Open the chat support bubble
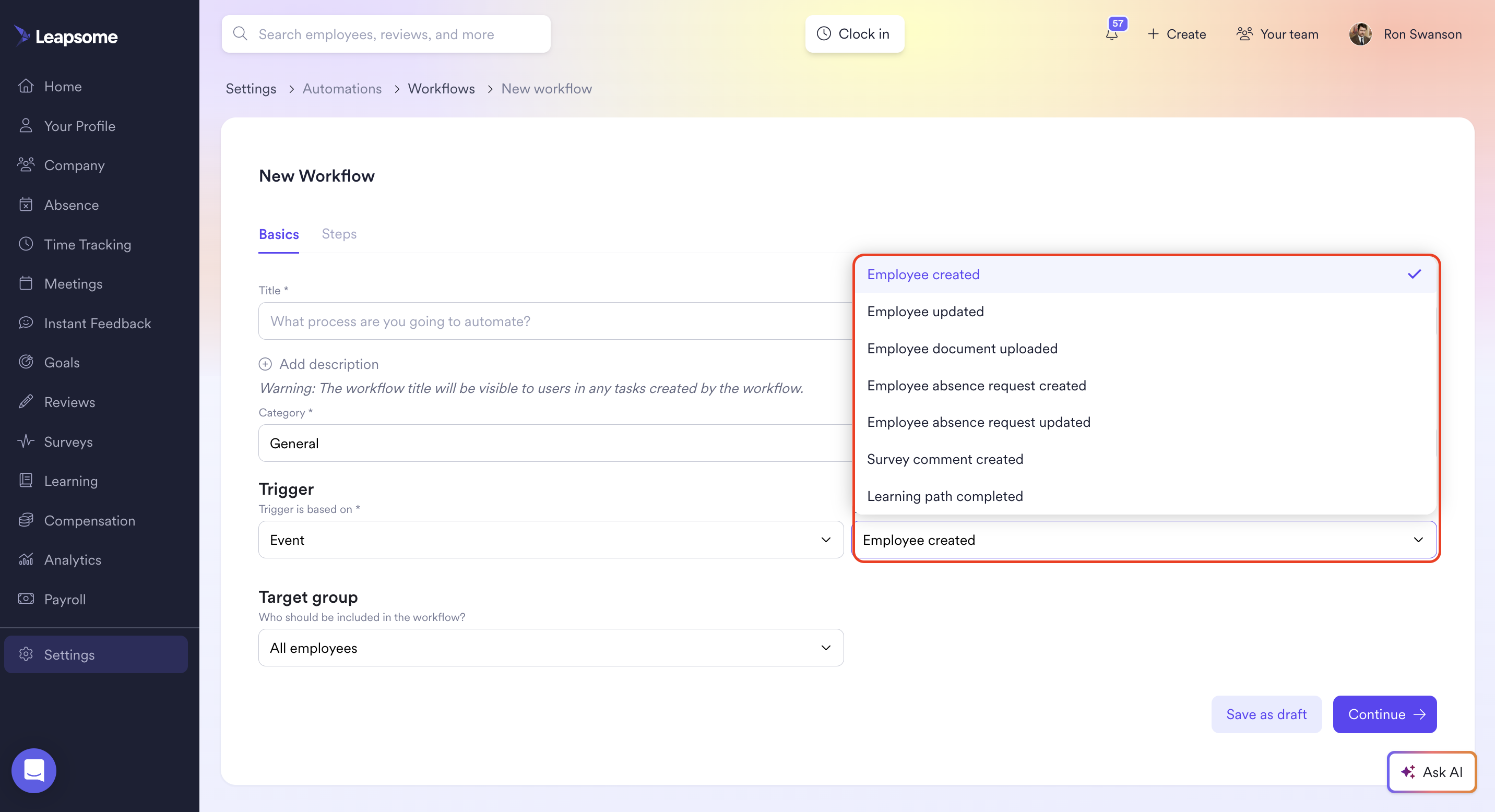This screenshot has width=1495, height=812. pyautogui.click(x=33, y=770)
